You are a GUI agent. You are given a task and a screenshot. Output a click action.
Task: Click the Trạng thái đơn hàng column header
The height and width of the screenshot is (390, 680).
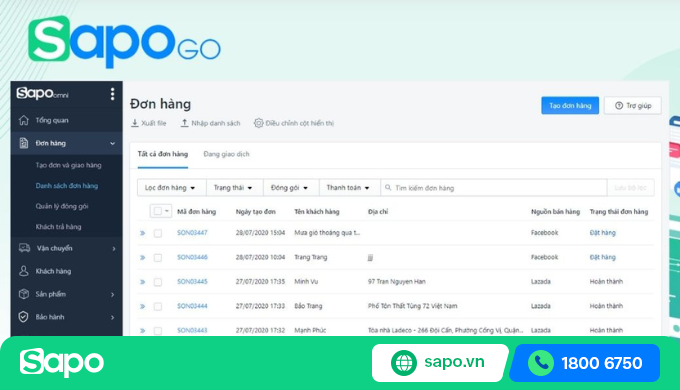[x=619, y=212]
